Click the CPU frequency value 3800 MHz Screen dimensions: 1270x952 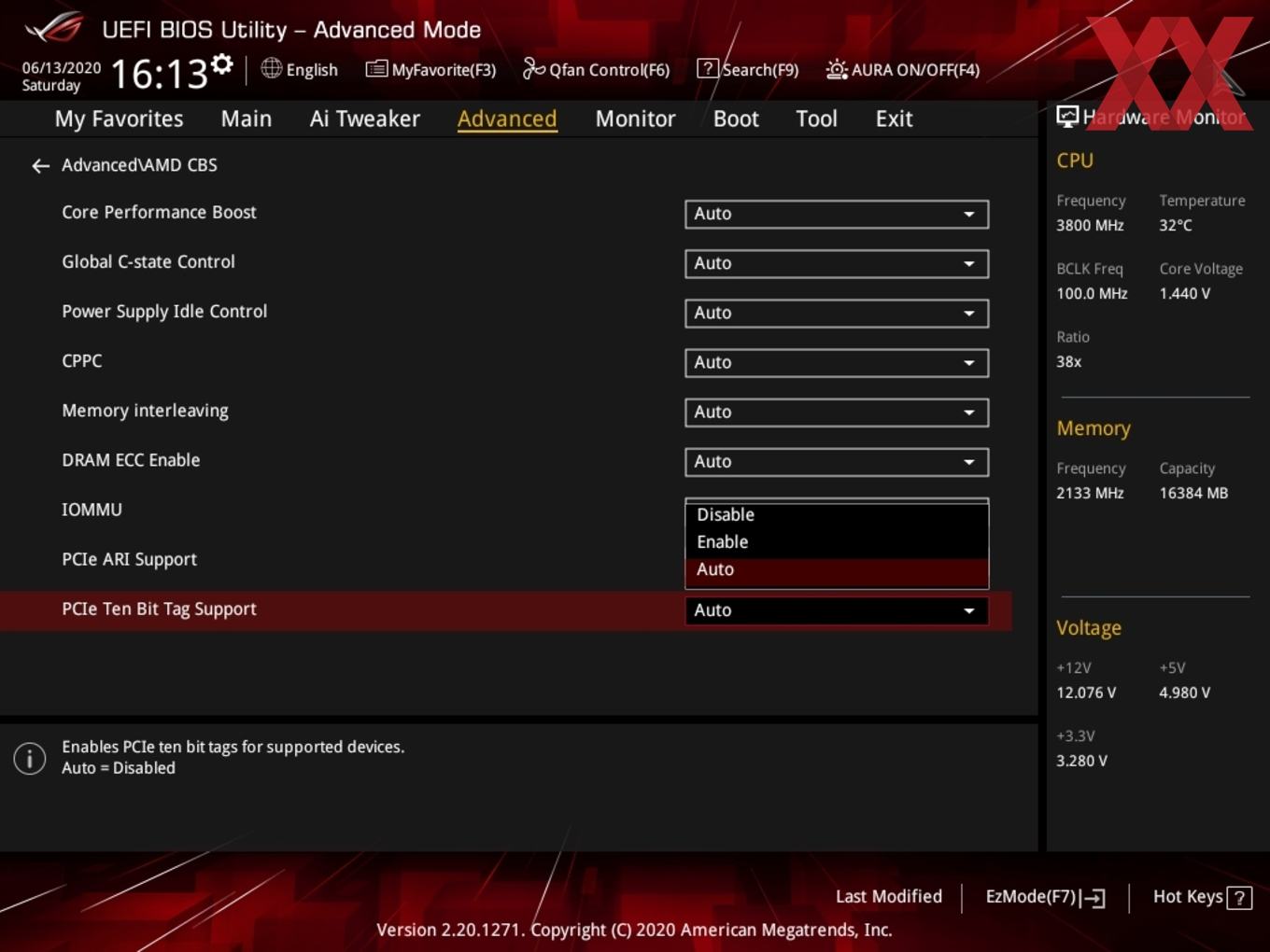coord(1090,225)
